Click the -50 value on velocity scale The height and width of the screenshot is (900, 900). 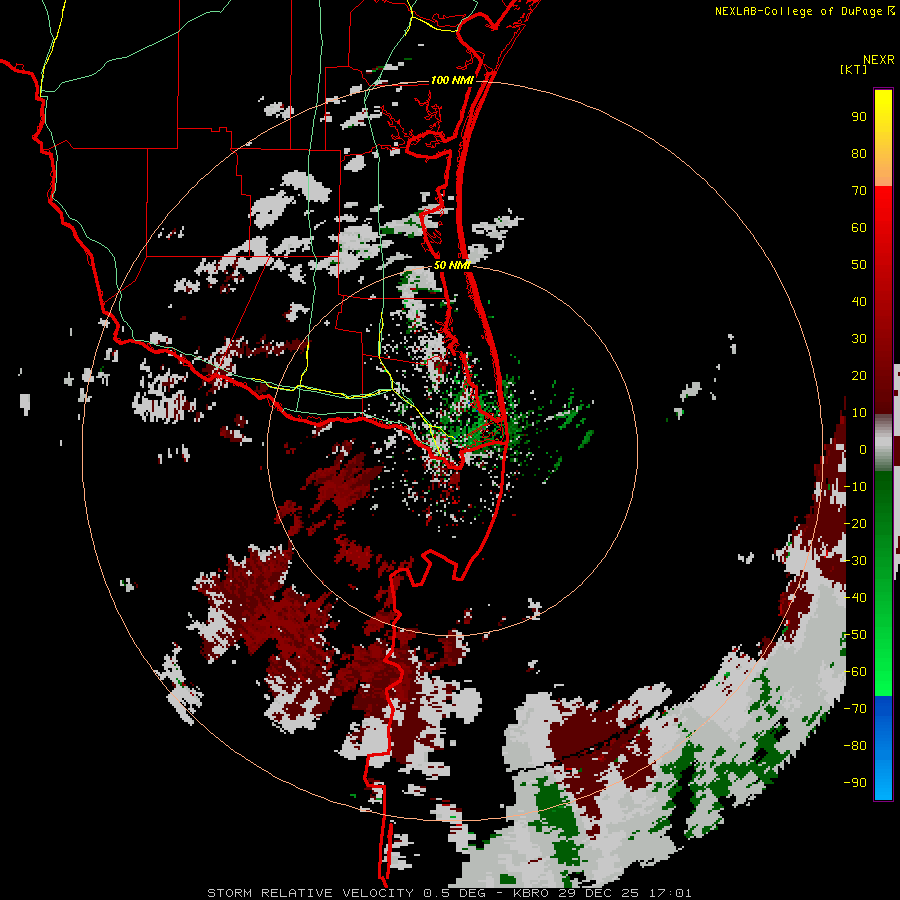855,635
